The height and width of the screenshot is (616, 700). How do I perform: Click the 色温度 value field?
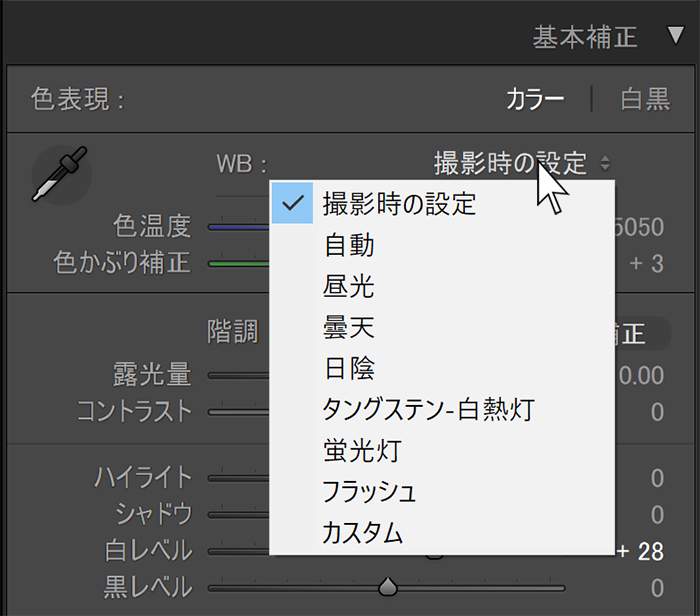click(x=640, y=227)
